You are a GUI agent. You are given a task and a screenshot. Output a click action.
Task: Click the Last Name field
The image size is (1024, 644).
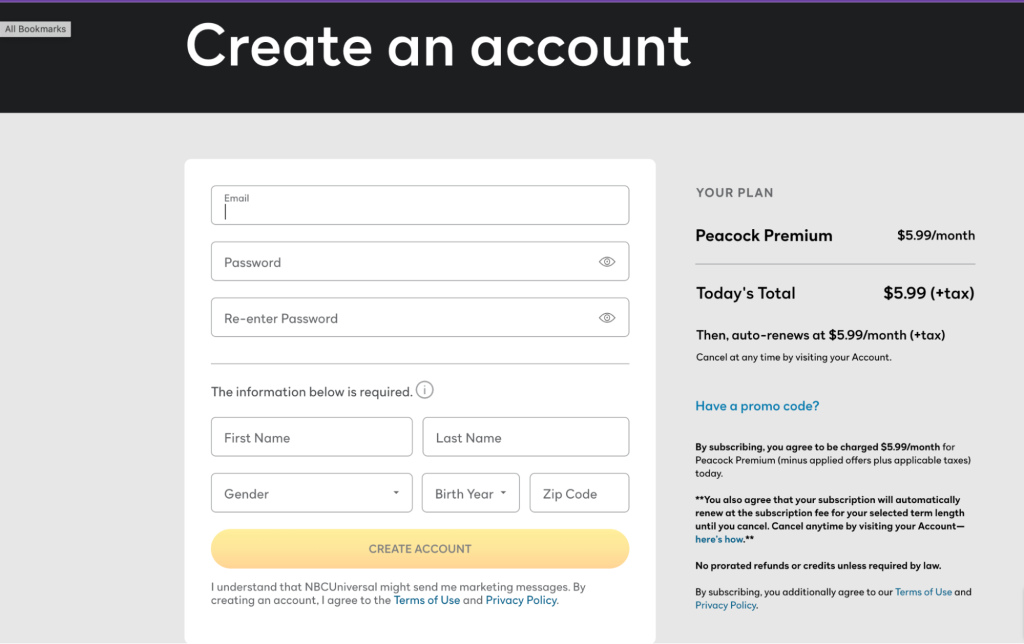pos(525,437)
